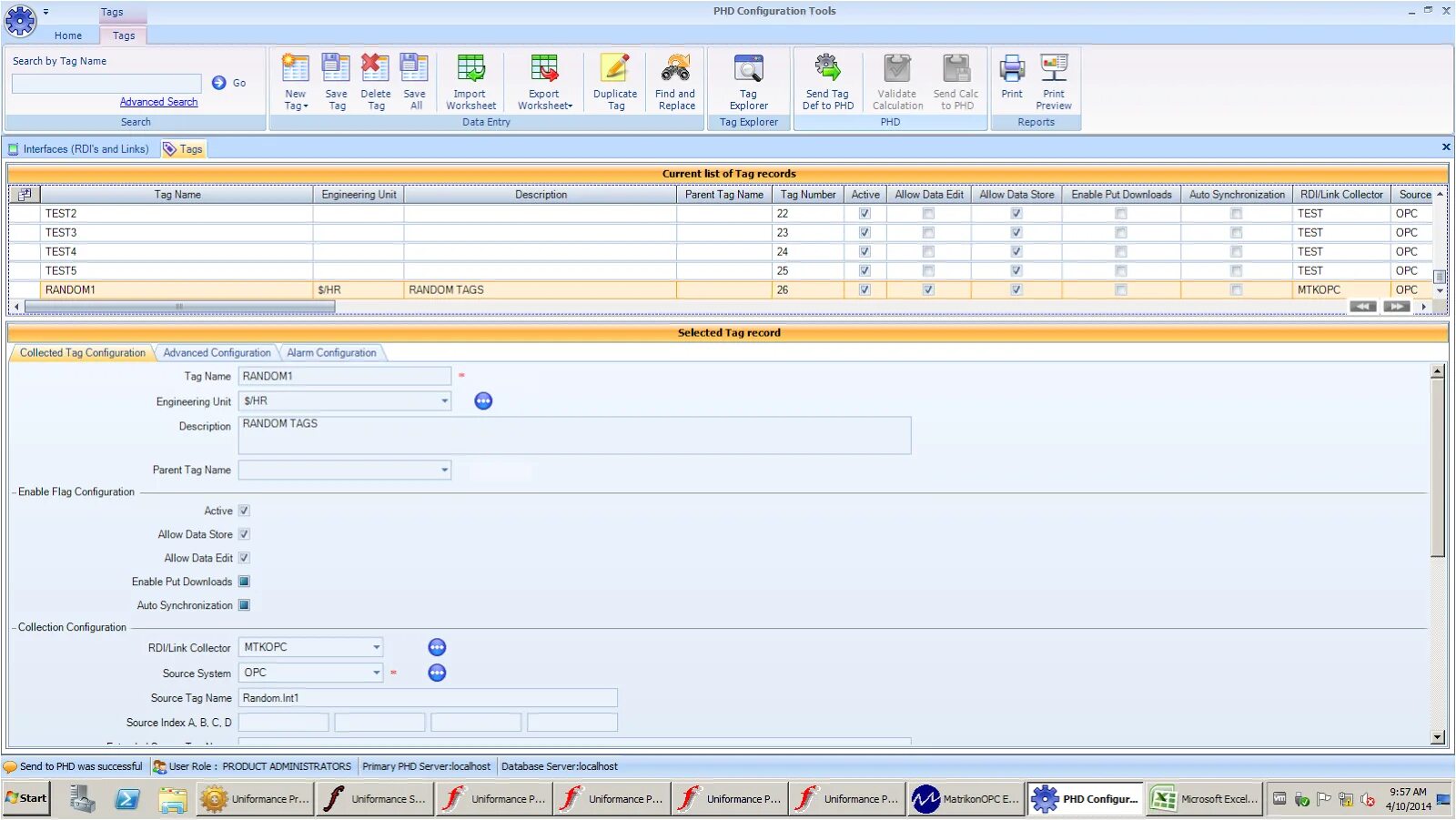Enable Put Downloads checkbox in tag form
Viewport: 1456px width, 820px height.
pyautogui.click(x=244, y=582)
